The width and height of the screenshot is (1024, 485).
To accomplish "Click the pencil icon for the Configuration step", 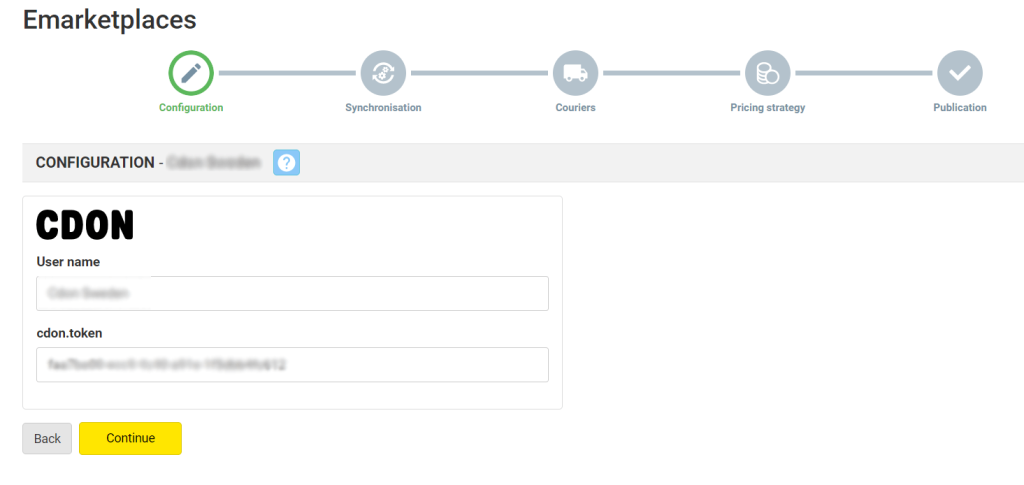I will [x=191, y=73].
